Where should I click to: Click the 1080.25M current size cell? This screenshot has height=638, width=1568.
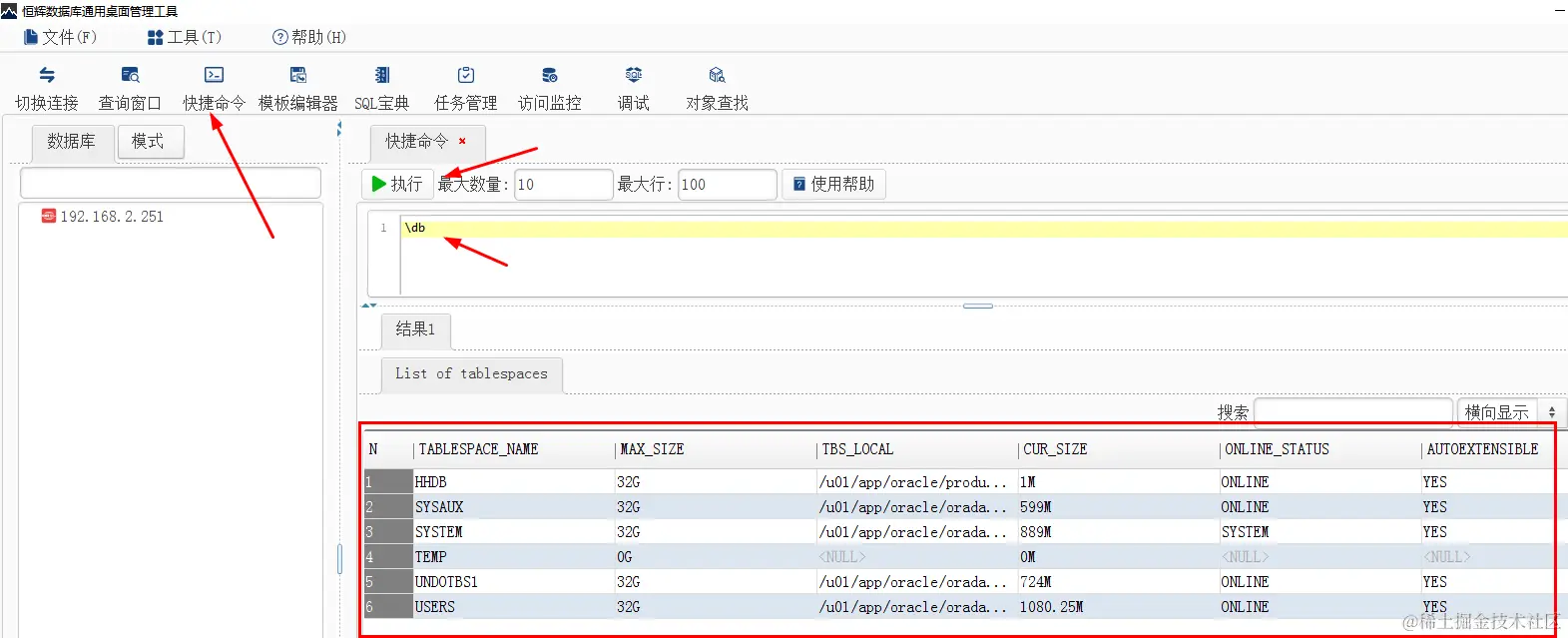1119,607
